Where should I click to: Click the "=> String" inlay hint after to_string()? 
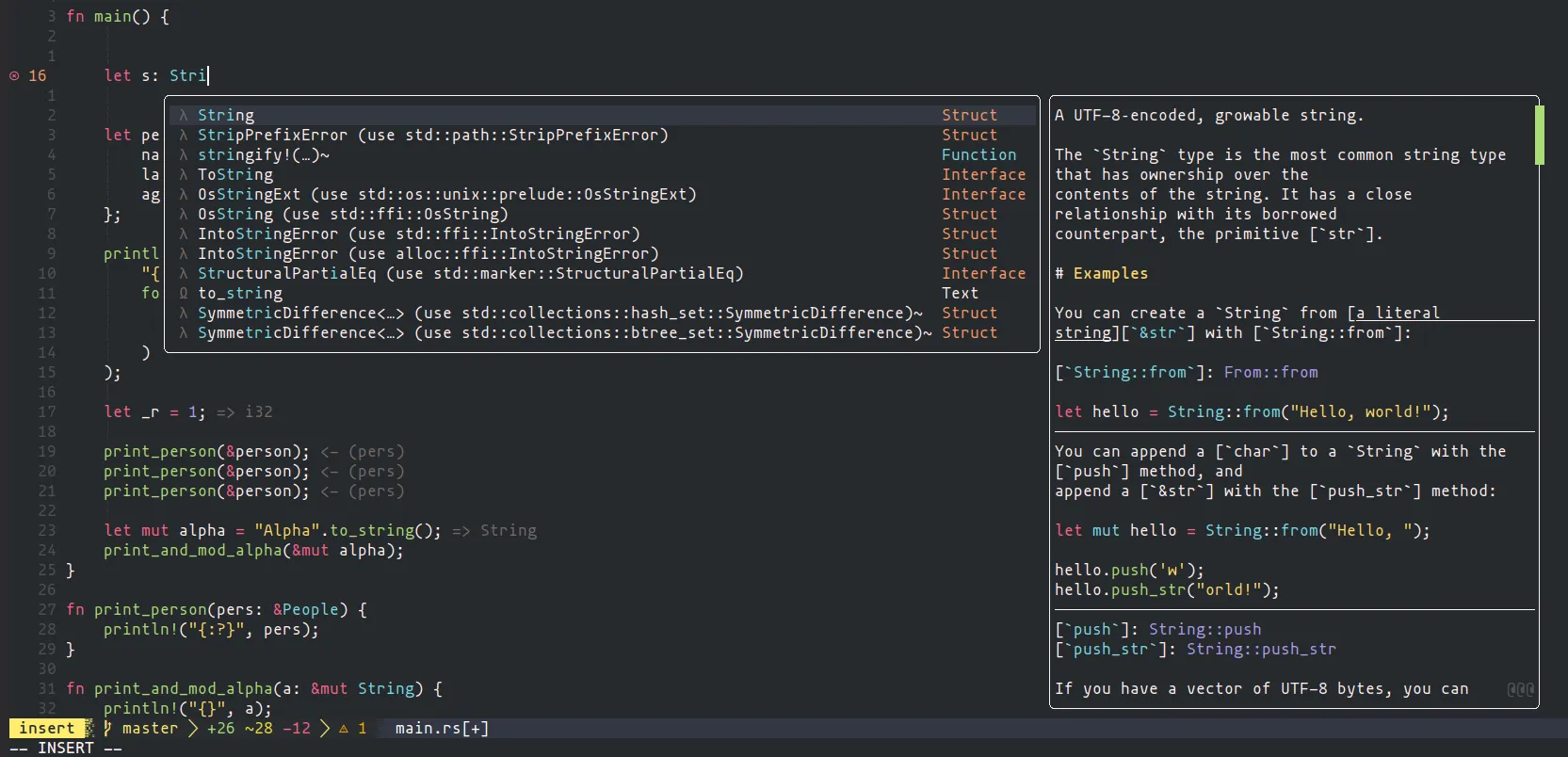(x=493, y=530)
